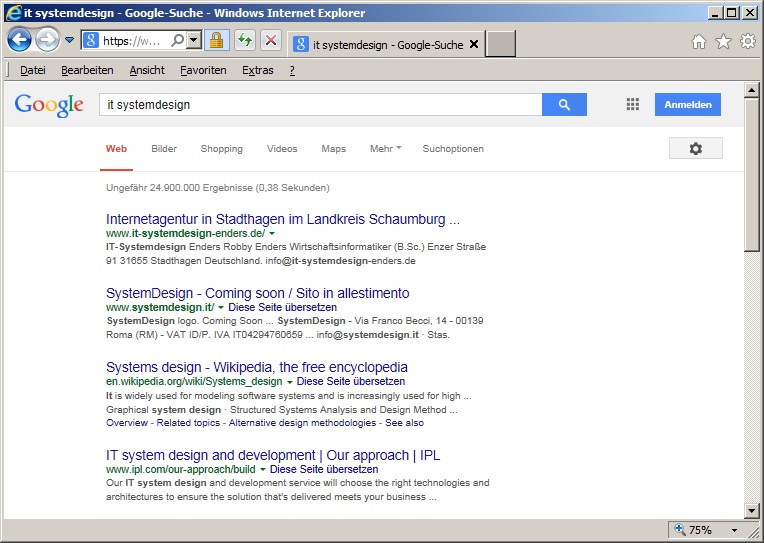Open the IE Tools gear icon
Image resolution: width=764 pixels, height=543 pixels.
748,41
